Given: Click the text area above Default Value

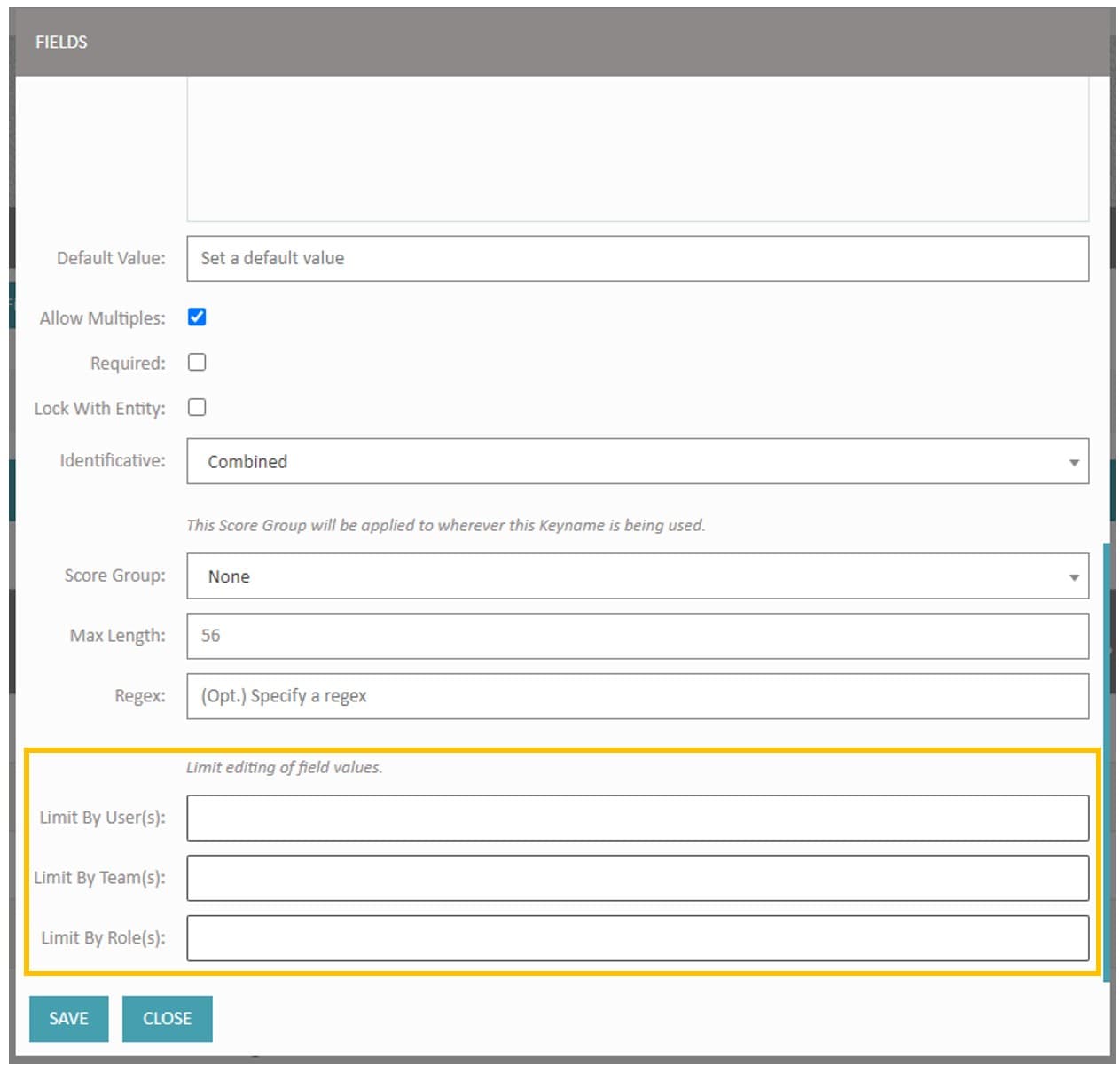Looking at the screenshot, I should pos(637,151).
